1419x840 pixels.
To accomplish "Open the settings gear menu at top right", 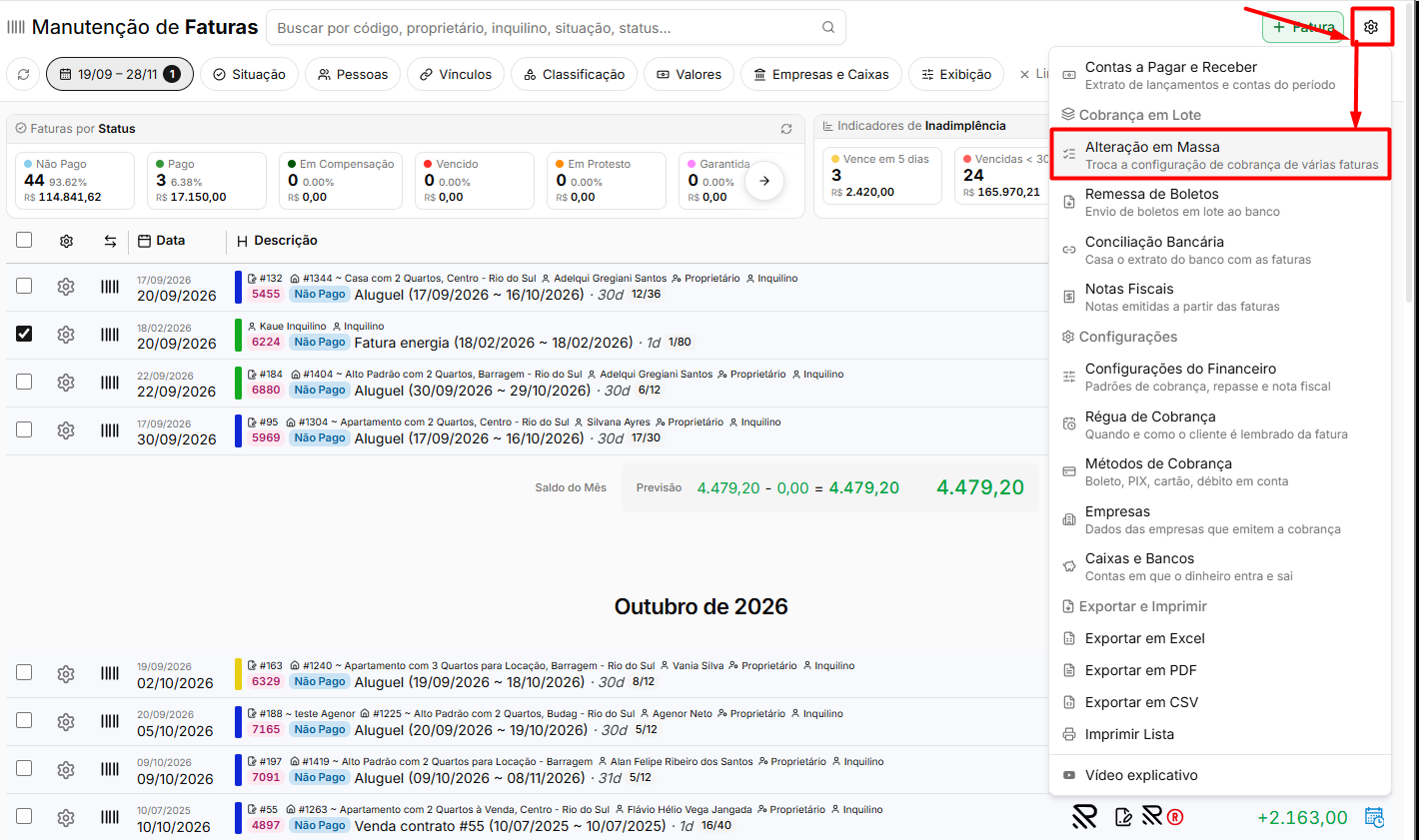I will coord(1371,27).
